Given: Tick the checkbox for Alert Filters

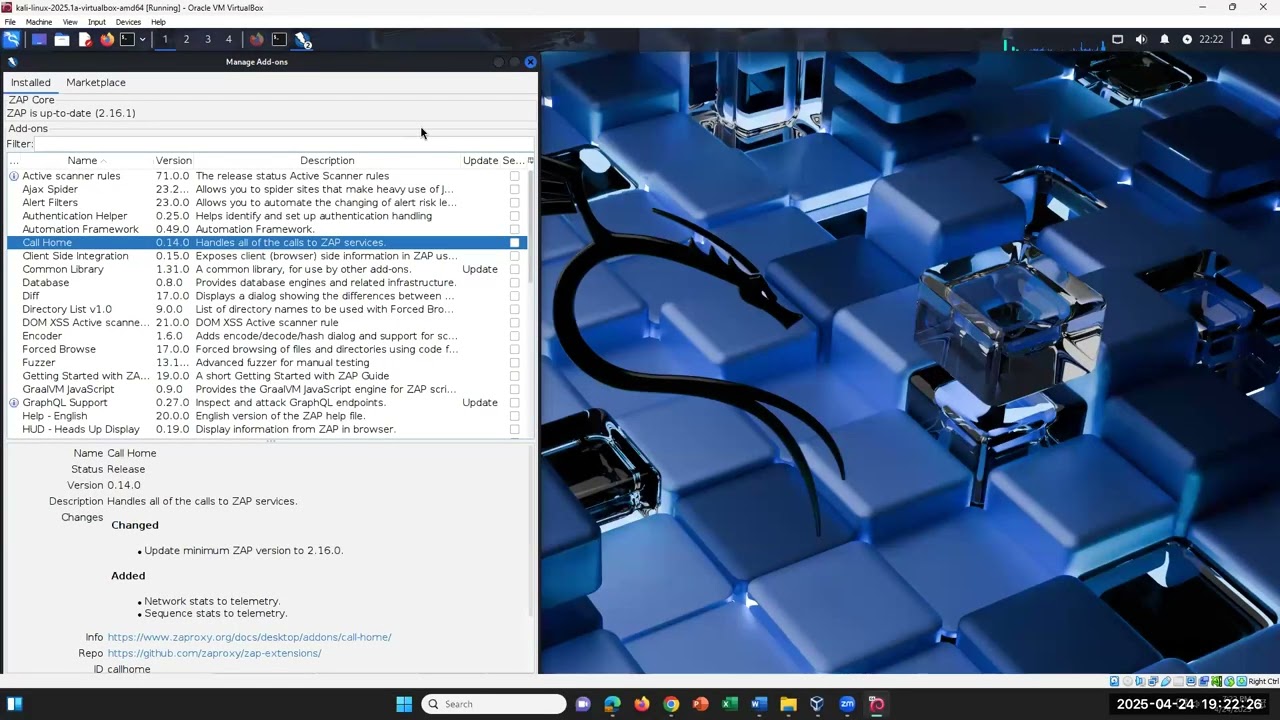Looking at the screenshot, I should pos(515,203).
